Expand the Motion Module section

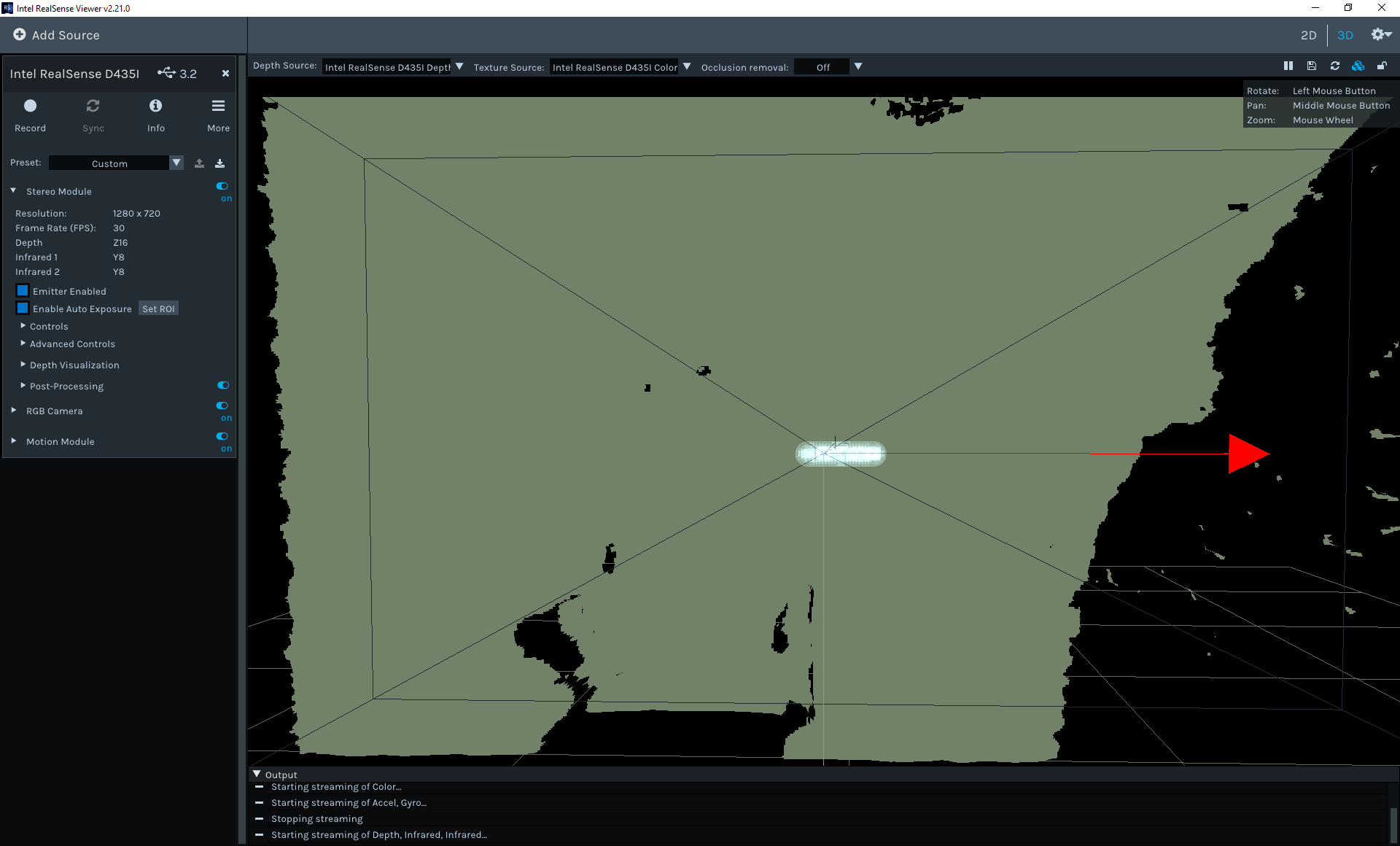click(13, 441)
